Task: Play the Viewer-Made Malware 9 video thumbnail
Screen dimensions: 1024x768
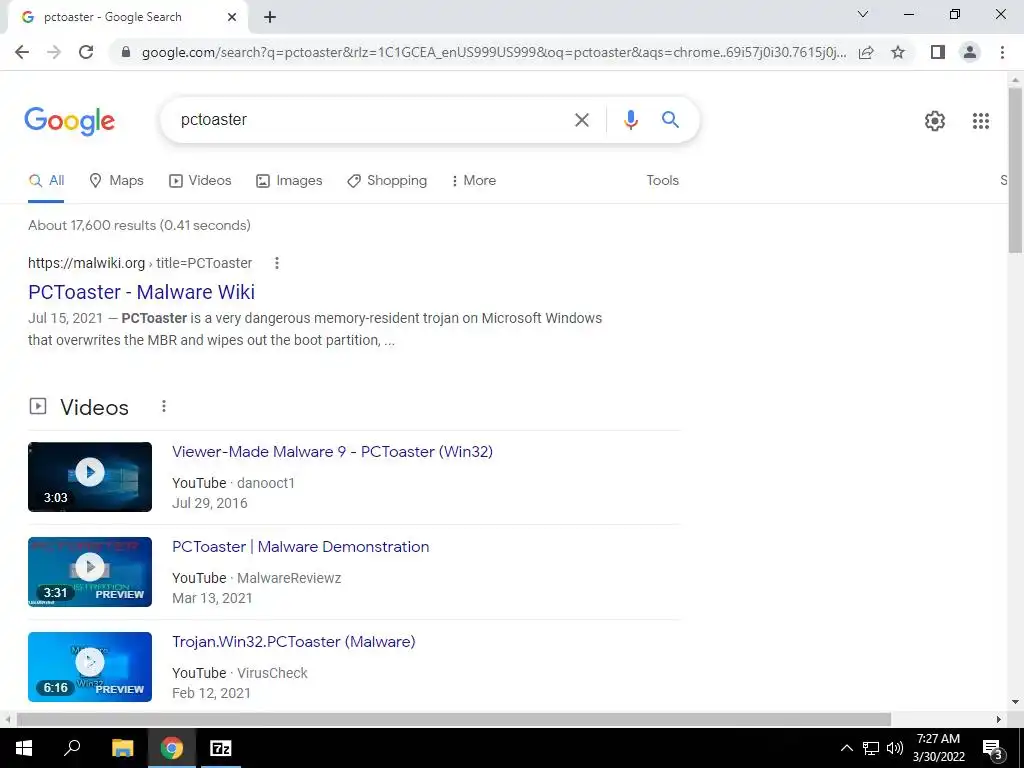Action: 90,477
